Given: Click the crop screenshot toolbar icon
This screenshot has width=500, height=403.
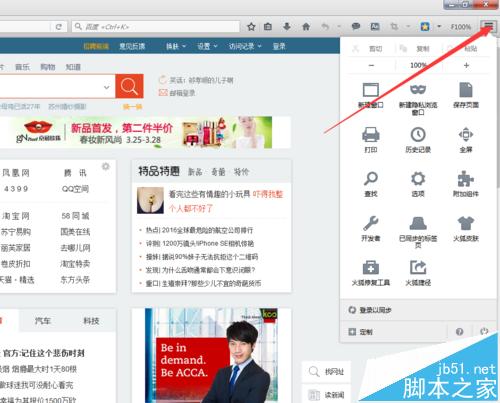Looking at the screenshot, I should (x=394, y=26).
